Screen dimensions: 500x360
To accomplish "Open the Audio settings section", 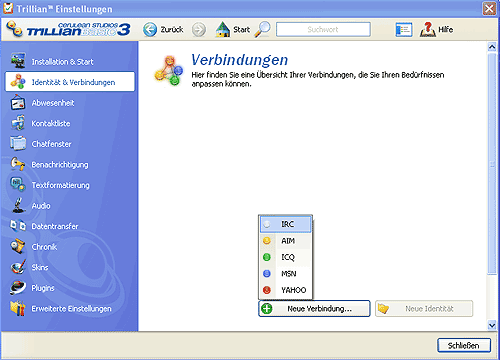I will [x=70, y=206].
